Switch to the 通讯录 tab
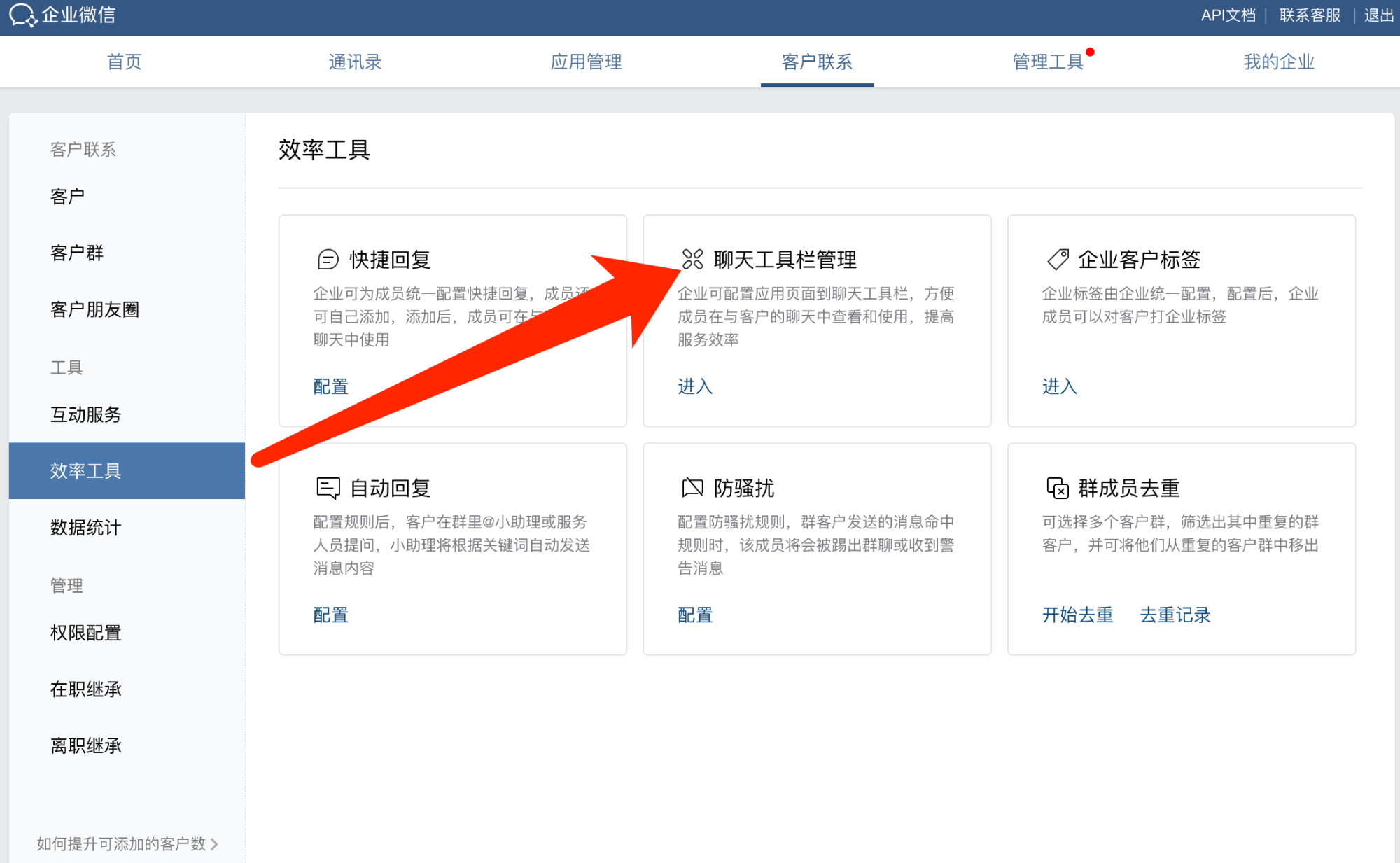 [355, 62]
